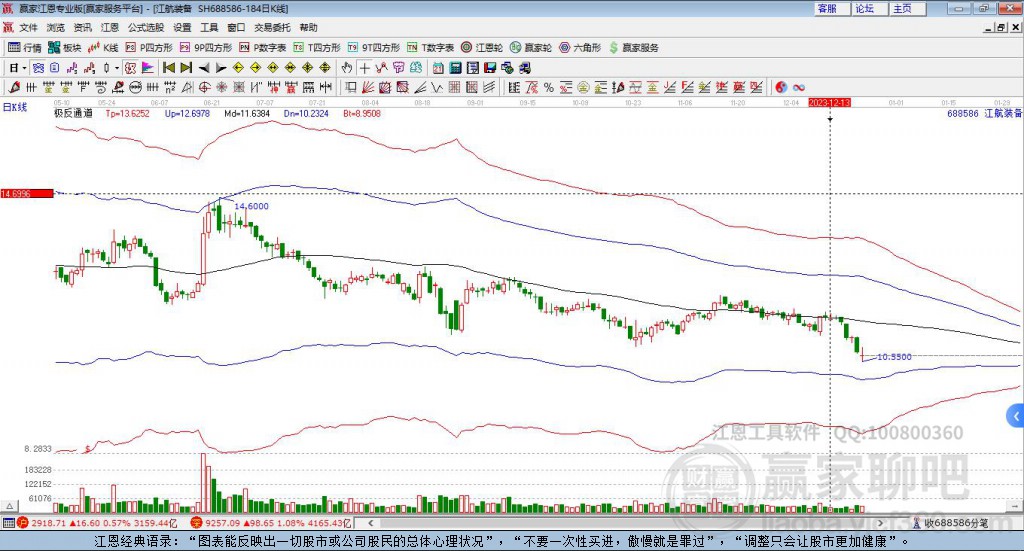
Task: Open the 江恩 menu
Action: pyautogui.click(x=110, y=27)
